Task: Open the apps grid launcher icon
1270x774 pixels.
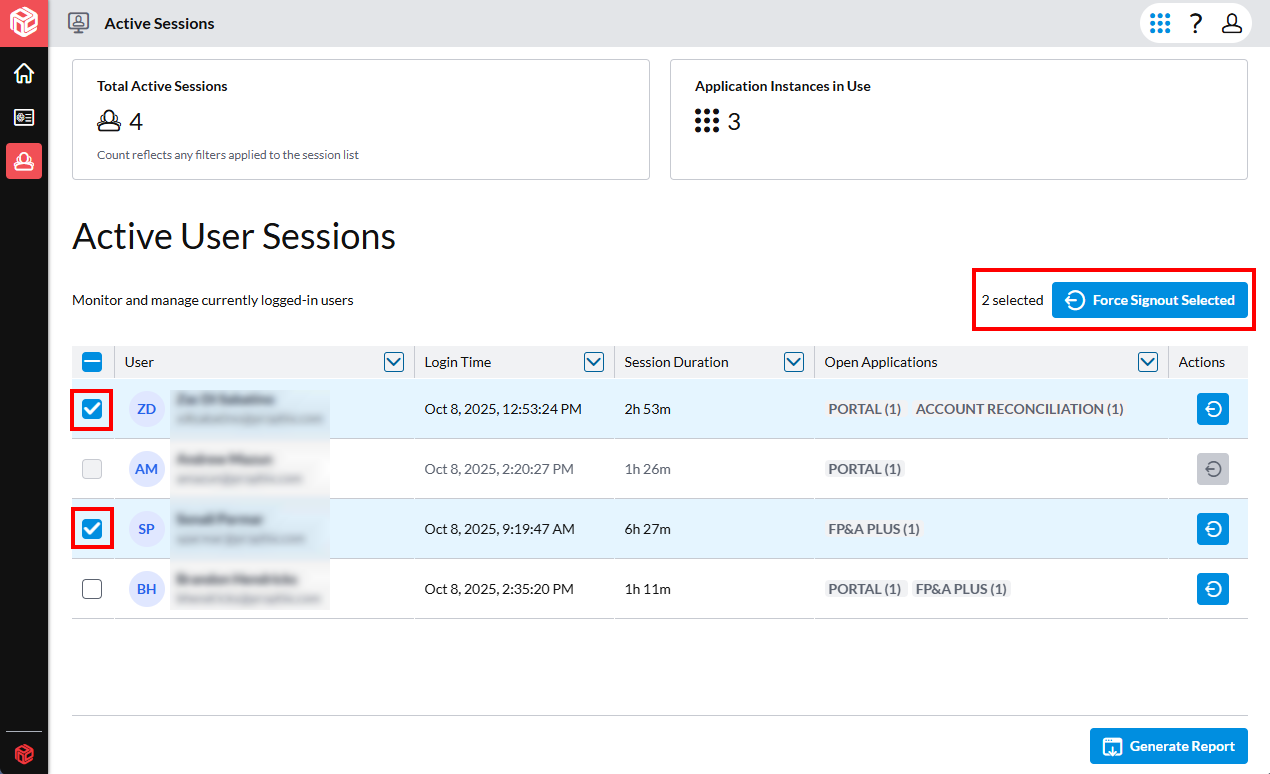Action: (x=1160, y=24)
